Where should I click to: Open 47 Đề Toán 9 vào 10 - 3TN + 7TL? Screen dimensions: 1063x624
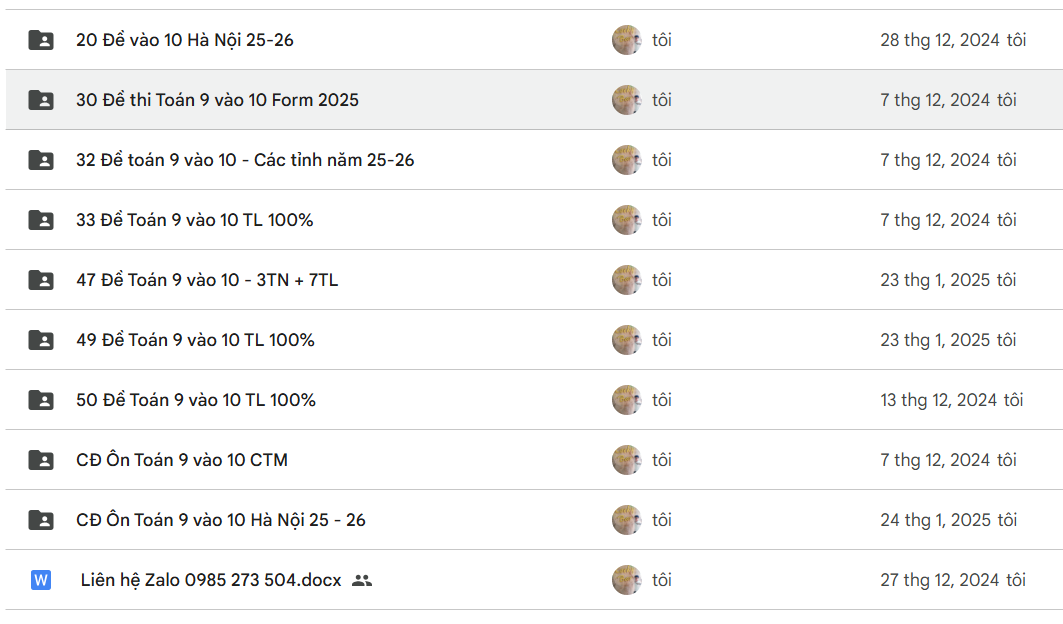pyautogui.click(x=207, y=280)
